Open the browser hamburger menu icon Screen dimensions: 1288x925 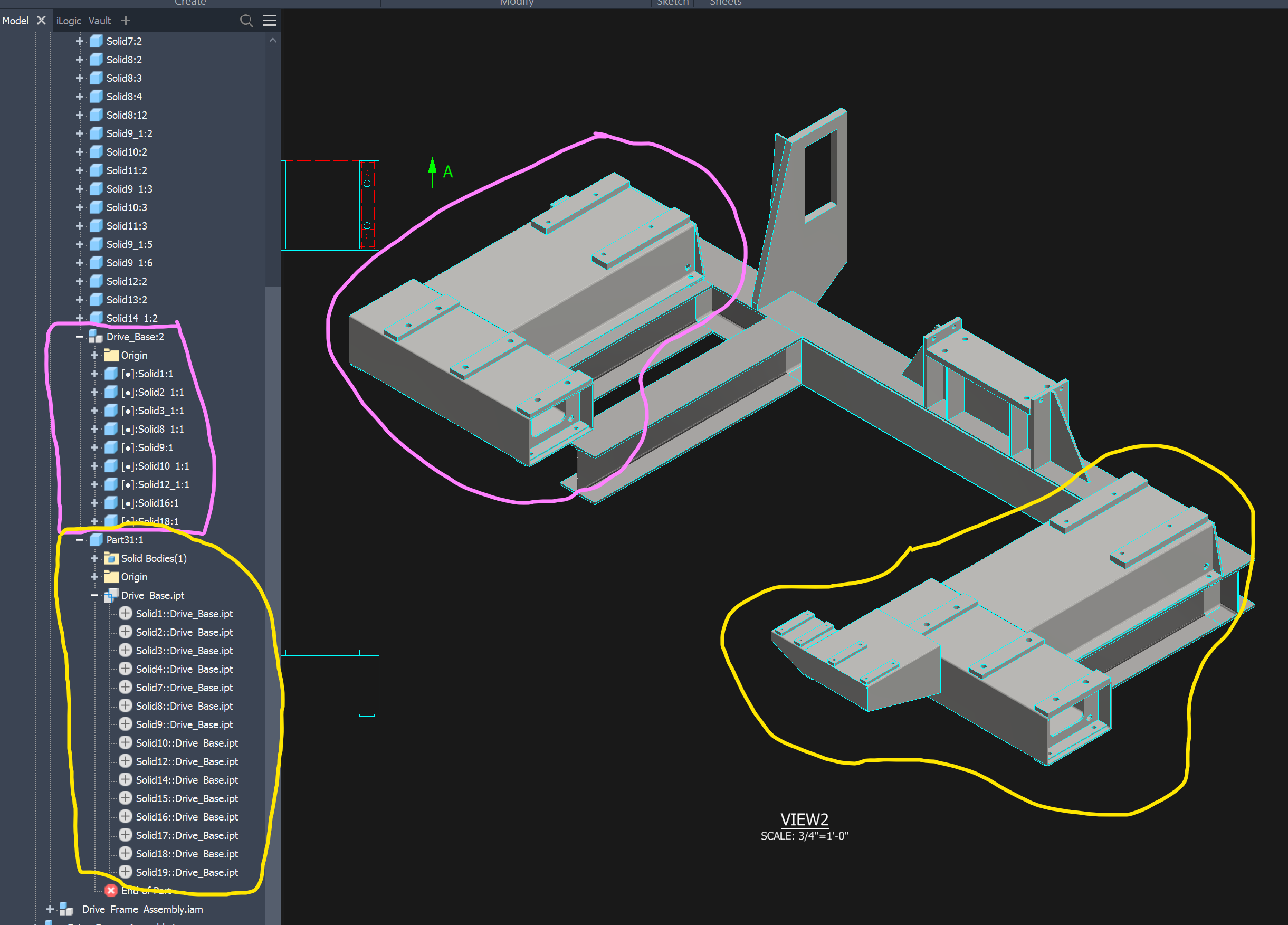pyautogui.click(x=269, y=21)
